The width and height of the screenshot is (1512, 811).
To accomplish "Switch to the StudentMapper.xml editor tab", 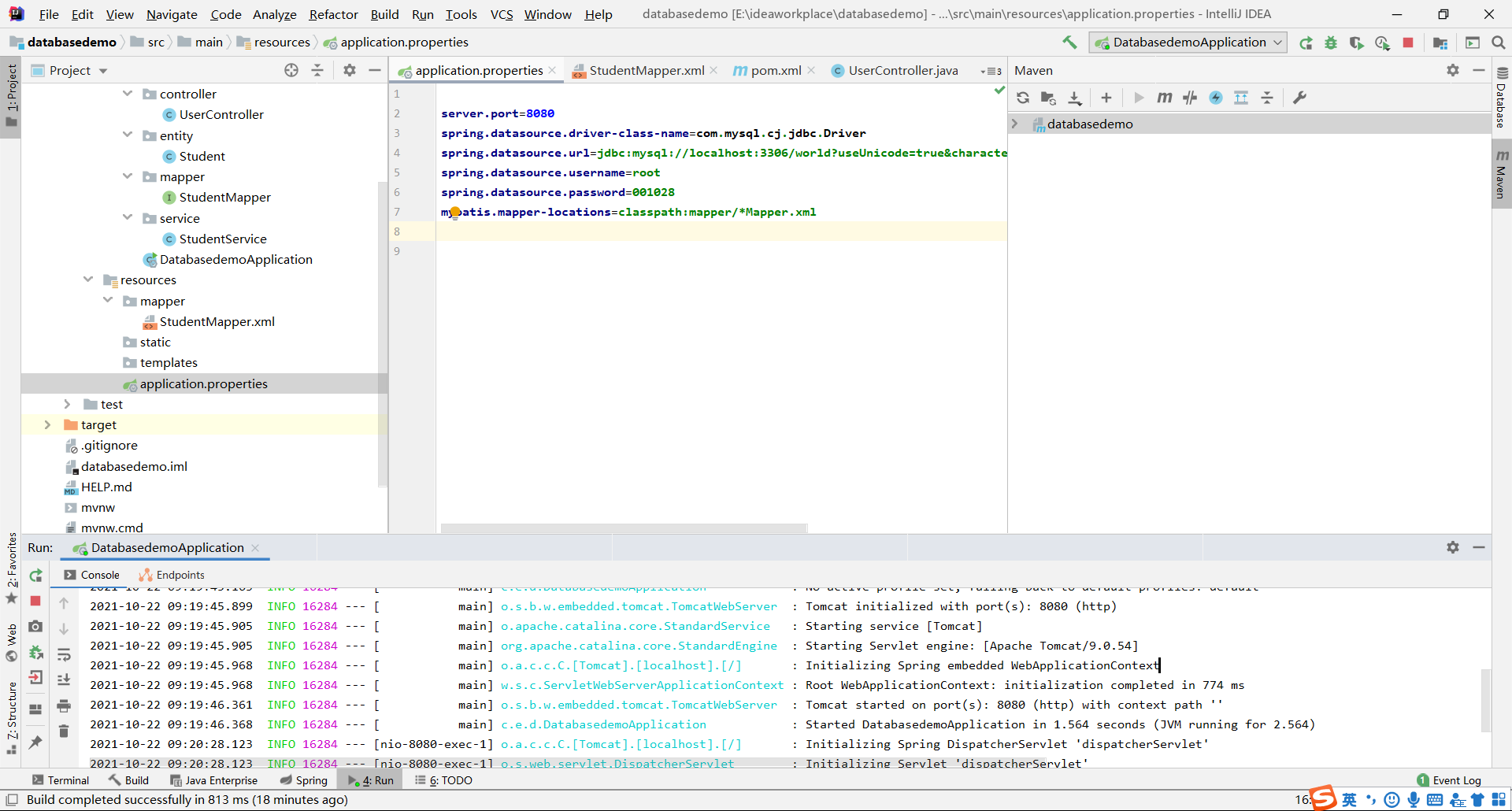I will 646,70.
